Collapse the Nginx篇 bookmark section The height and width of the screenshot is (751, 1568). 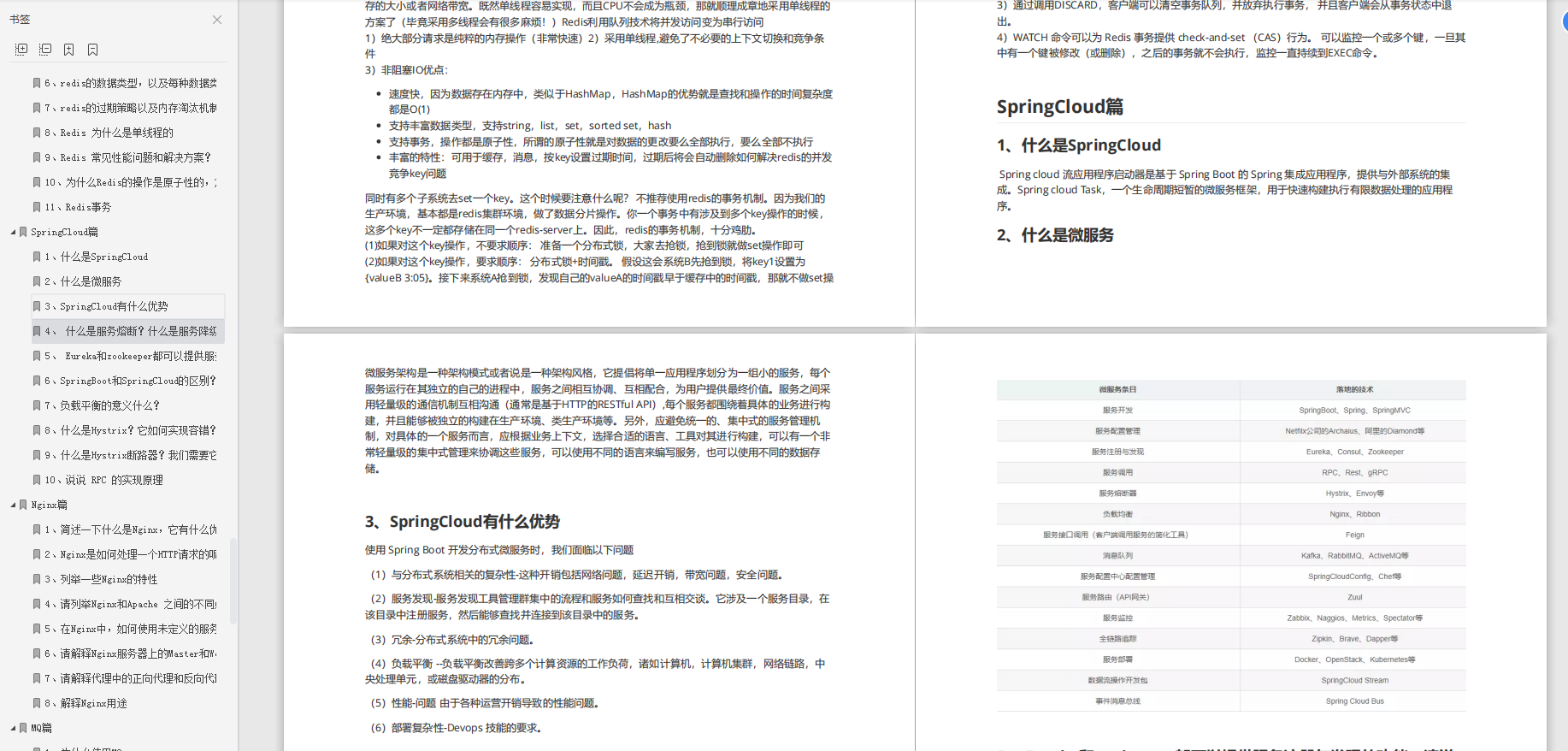(x=13, y=505)
